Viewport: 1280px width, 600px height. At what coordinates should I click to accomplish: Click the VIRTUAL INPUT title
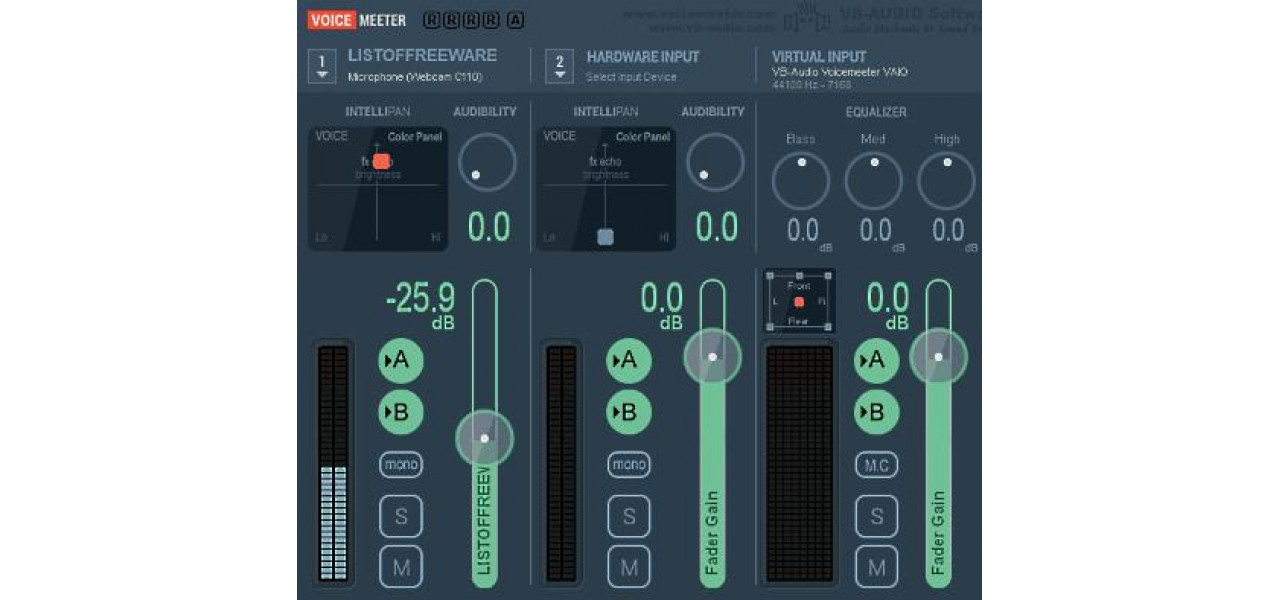[x=819, y=57]
